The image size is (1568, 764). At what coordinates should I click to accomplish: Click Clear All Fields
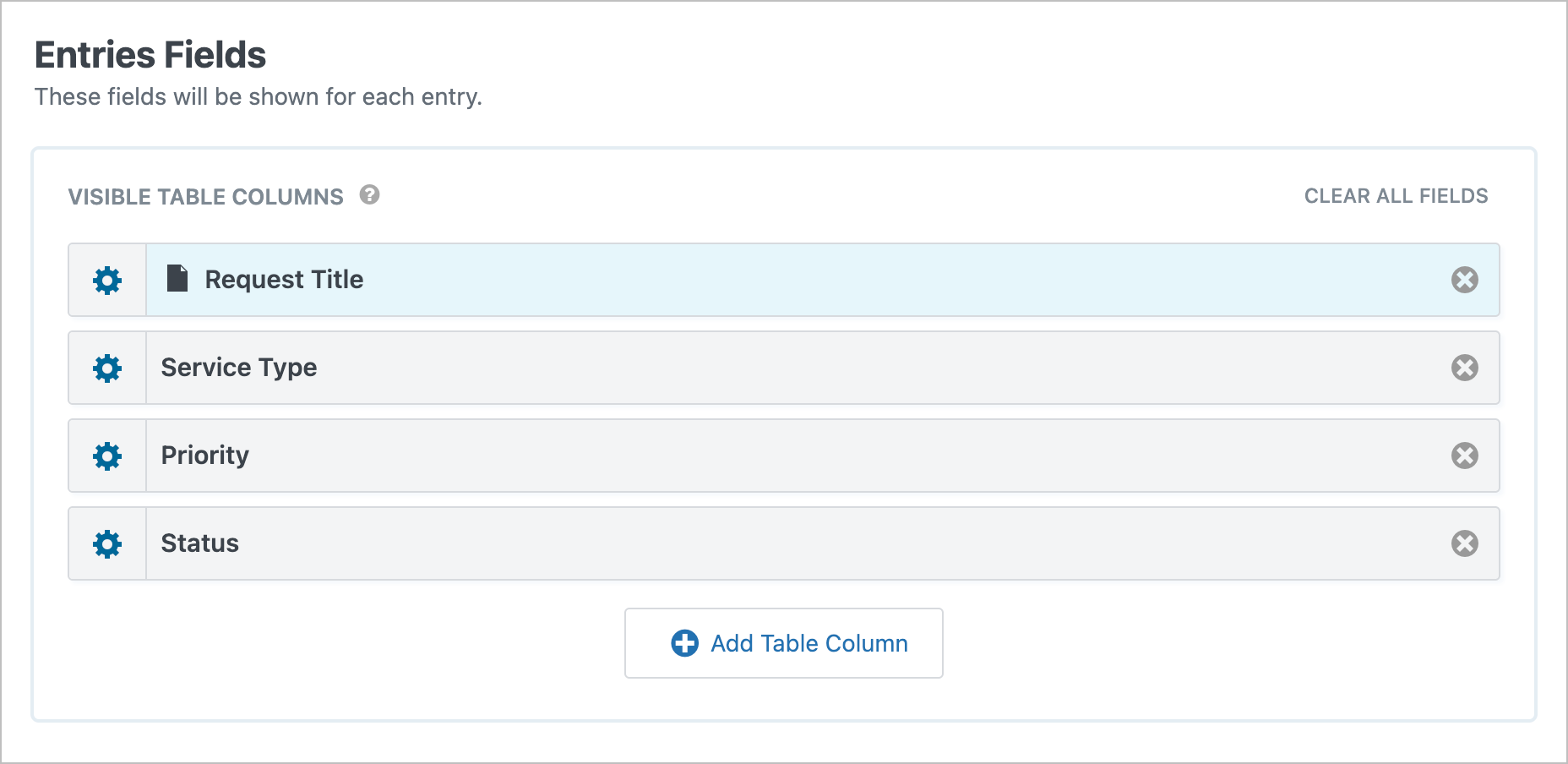click(1396, 195)
